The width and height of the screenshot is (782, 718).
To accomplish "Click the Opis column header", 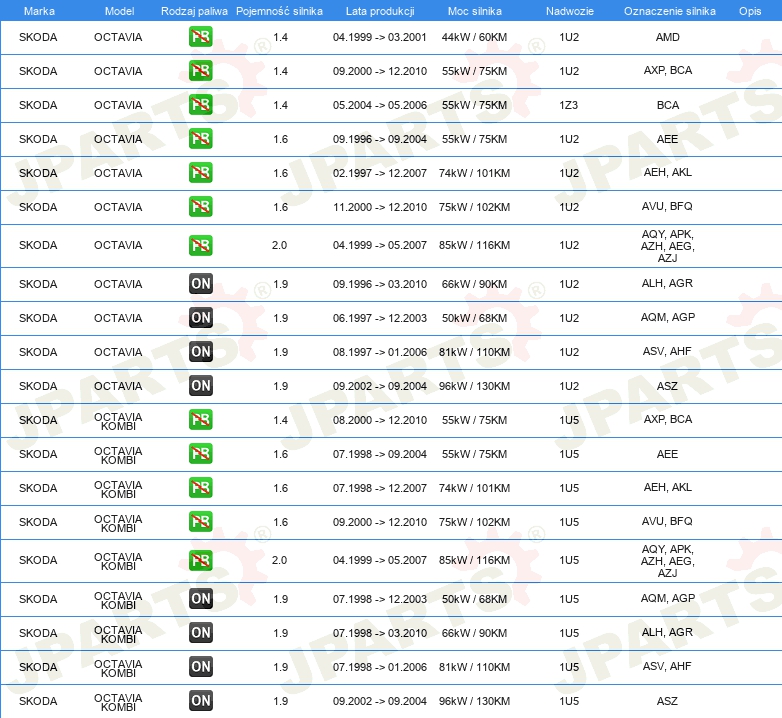I will 750,11.
